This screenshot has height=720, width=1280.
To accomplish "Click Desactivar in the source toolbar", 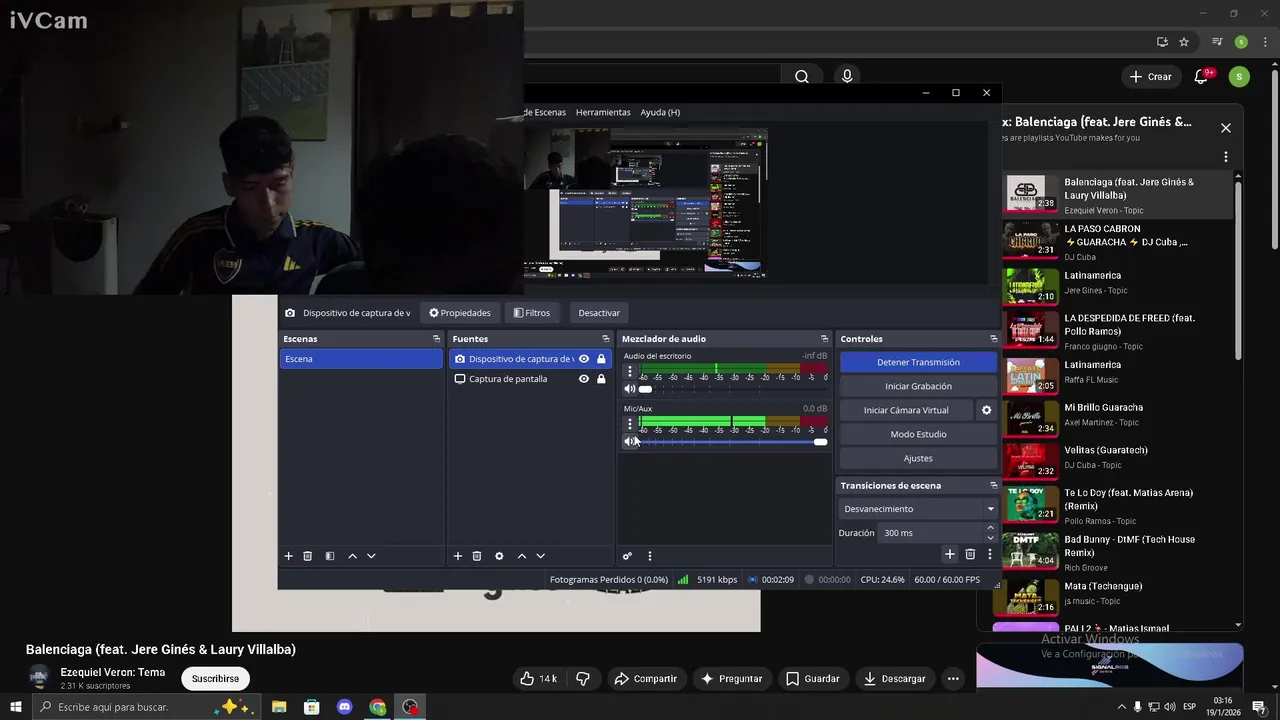I will [599, 313].
